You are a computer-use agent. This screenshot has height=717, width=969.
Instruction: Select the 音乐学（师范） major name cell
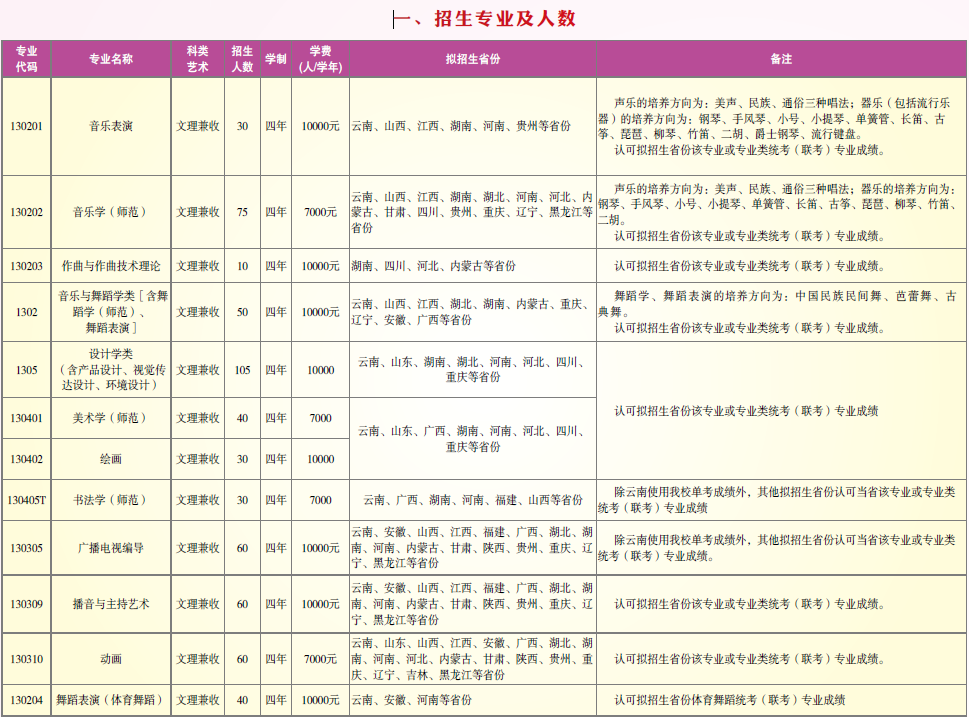point(111,212)
